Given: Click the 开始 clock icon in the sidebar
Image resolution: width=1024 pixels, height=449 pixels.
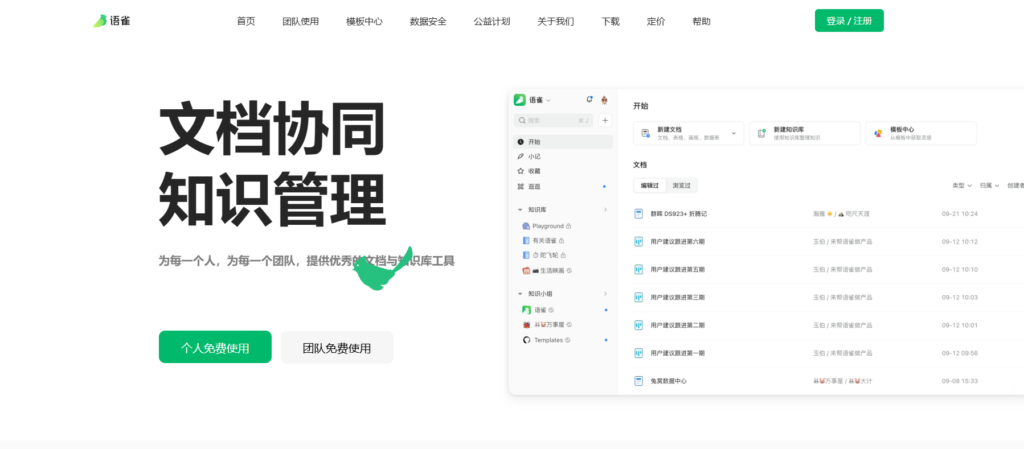Looking at the screenshot, I should coord(520,142).
